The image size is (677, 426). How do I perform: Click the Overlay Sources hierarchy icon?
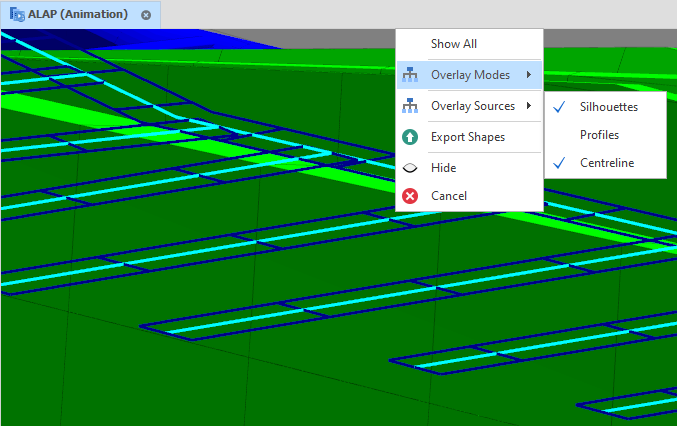tap(410, 106)
